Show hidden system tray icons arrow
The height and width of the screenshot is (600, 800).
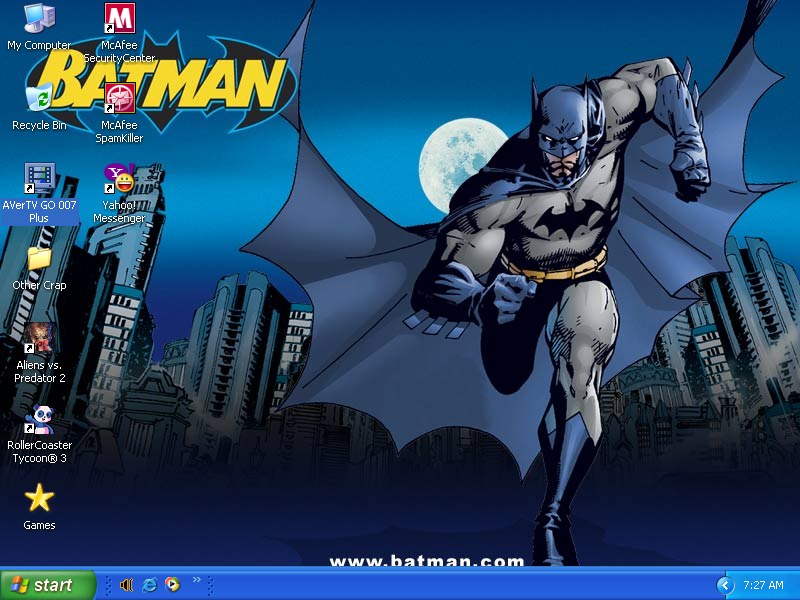click(725, 585)
